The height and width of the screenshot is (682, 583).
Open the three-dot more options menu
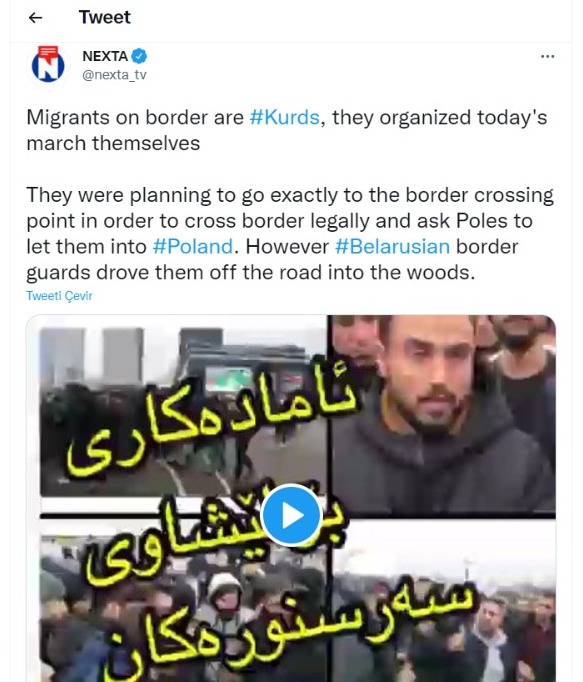click(547, 56)
